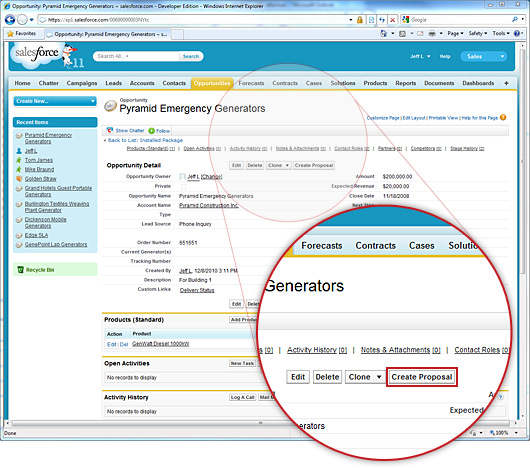
Task: Open the Search All scope dropdown
Action: pyautogui.click(x=127, y=56)
